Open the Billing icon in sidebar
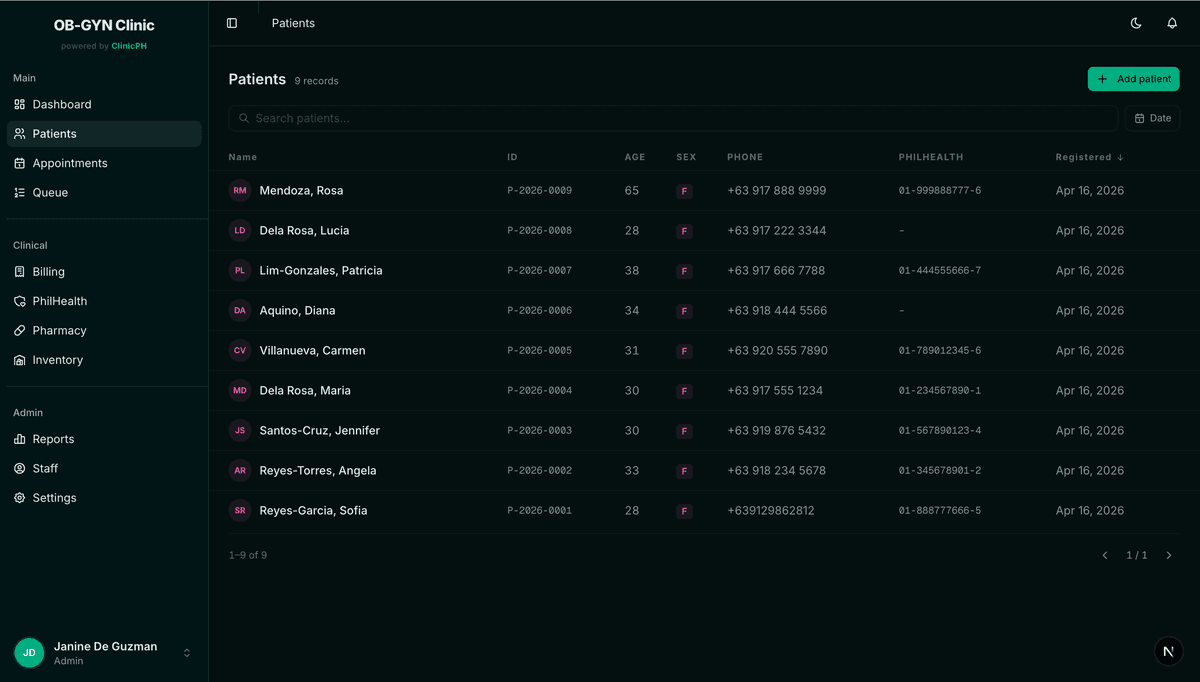The height and width of the screenshot is (682, 1200). click(x=20, y=271)
